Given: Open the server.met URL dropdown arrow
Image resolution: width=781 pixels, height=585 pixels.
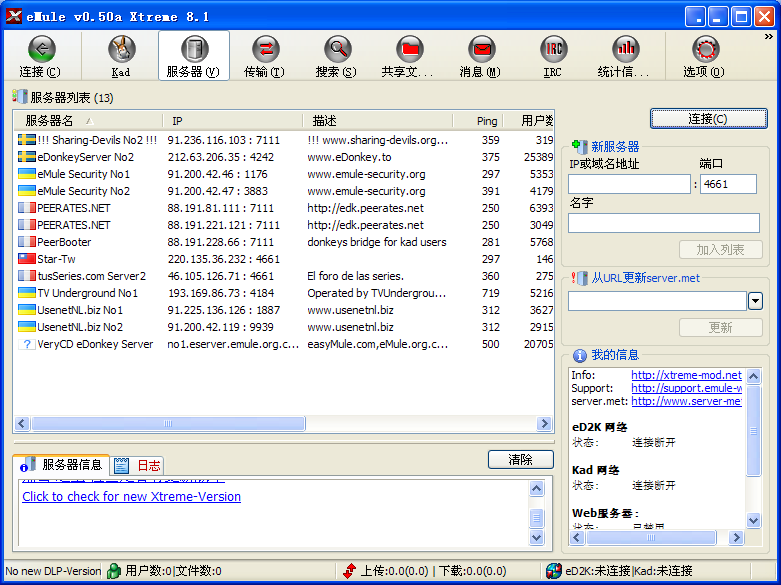Looking at the screenshot, I should (x=755, y=301).
